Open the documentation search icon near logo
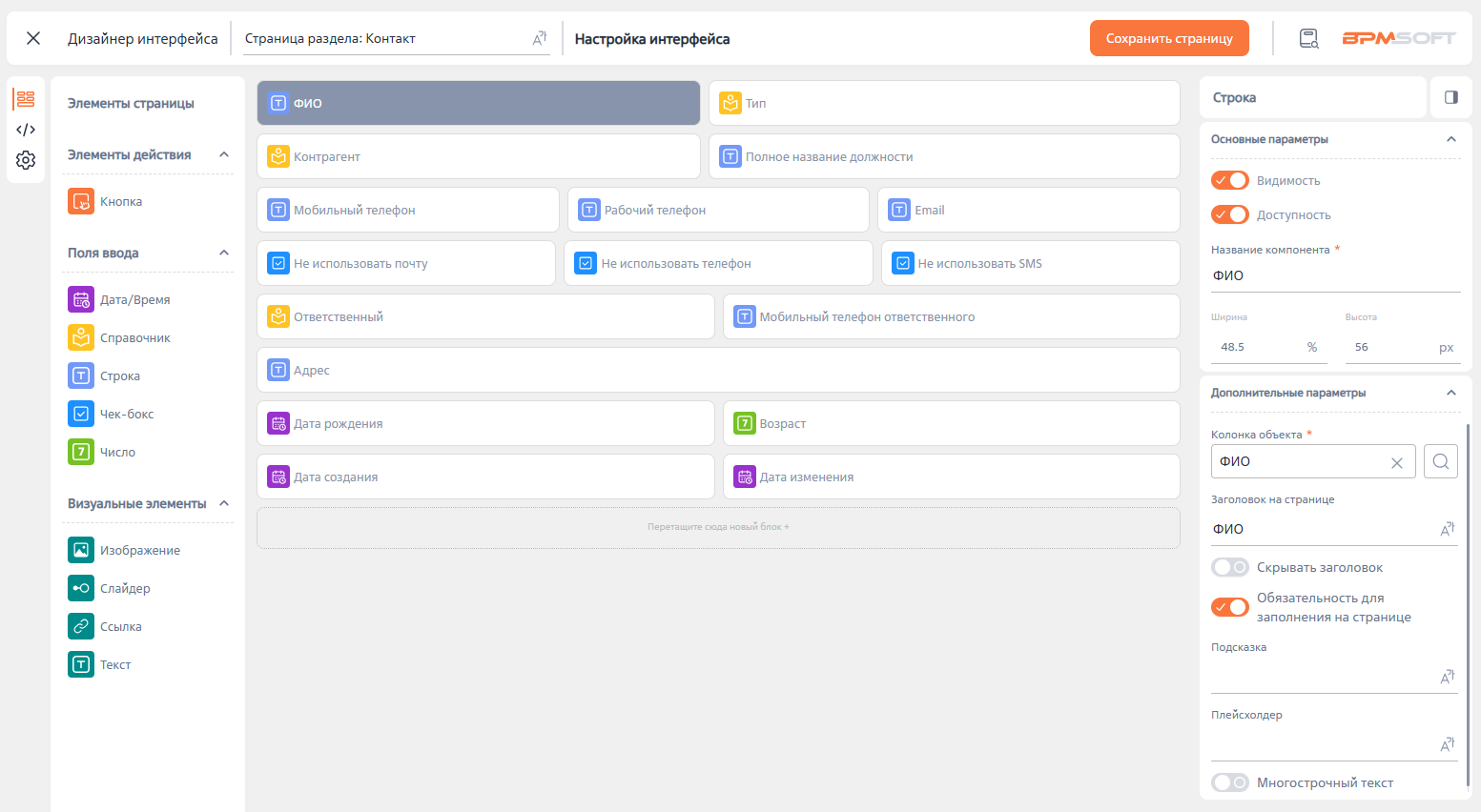The height and width of the screenshot is (812, 1481). click(x=1308, y=39)
